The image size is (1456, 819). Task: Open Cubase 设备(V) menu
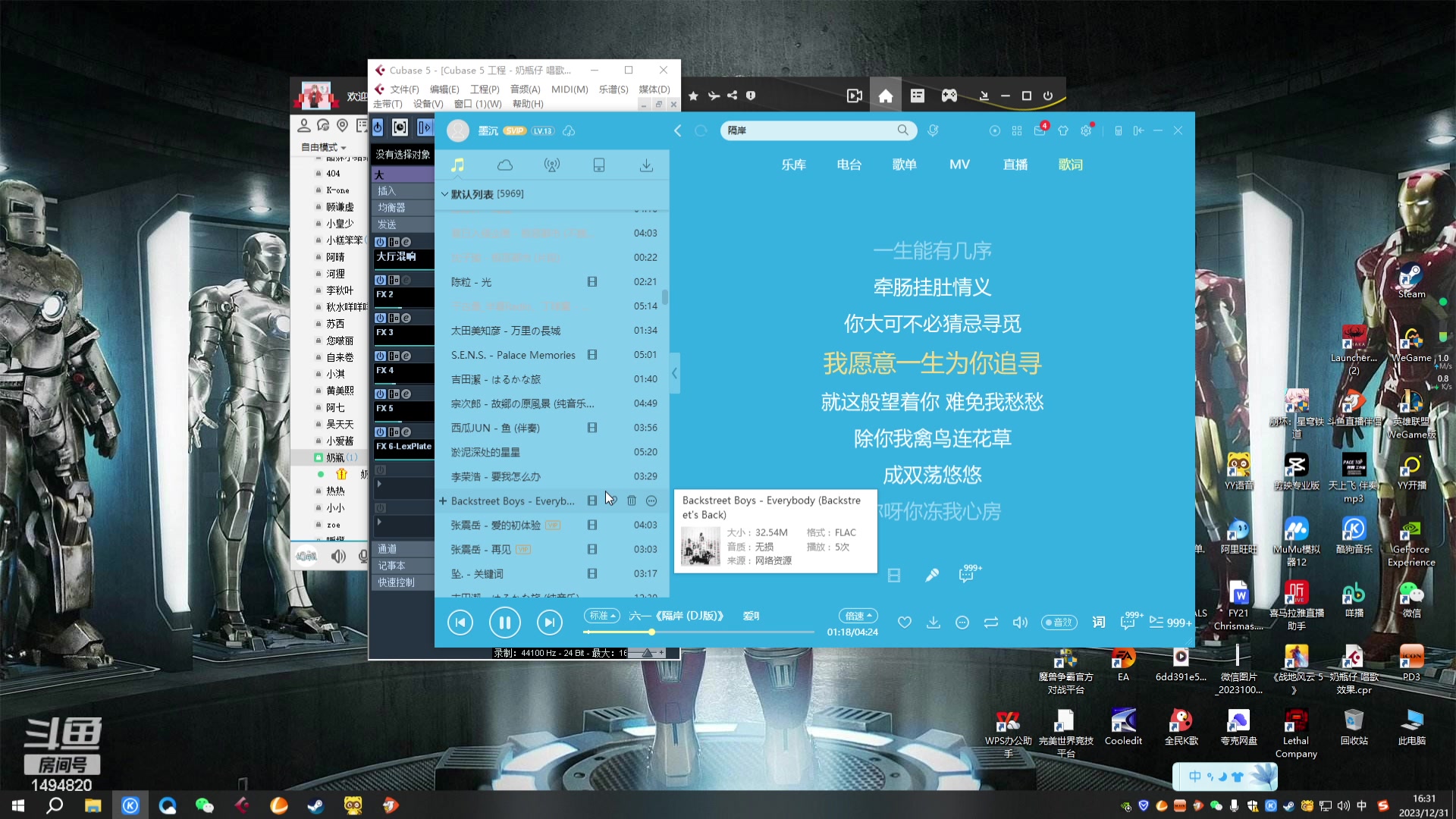[428, 104]
